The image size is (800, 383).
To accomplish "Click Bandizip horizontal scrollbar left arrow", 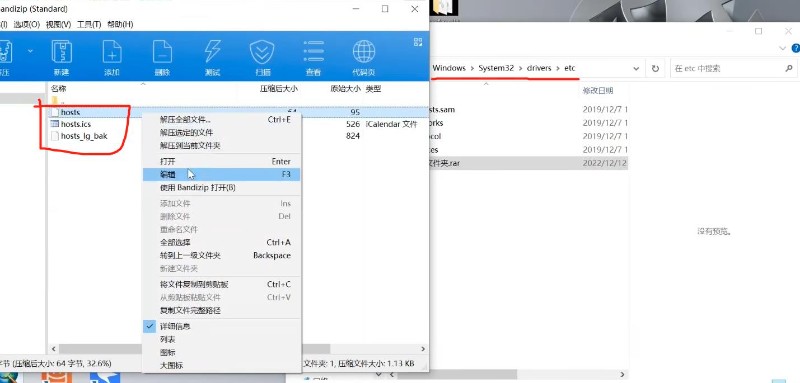I will 53,349.
